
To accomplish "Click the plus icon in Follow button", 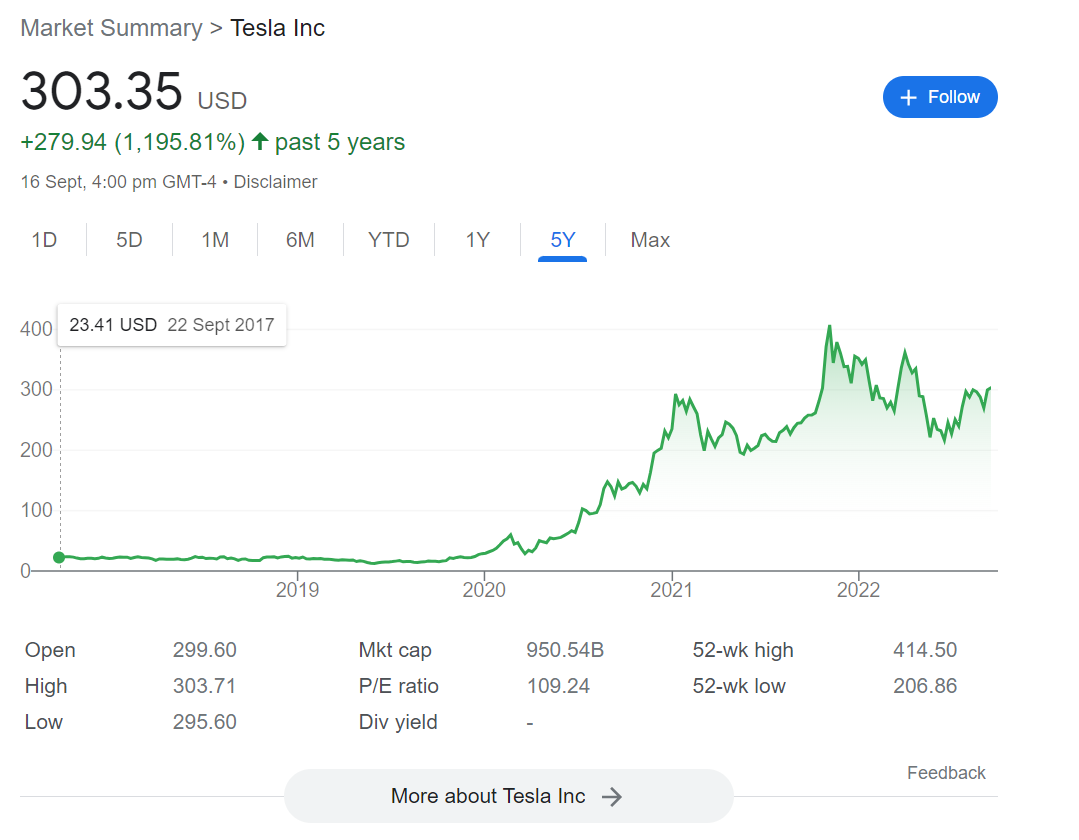I will [x=908, y=97].
